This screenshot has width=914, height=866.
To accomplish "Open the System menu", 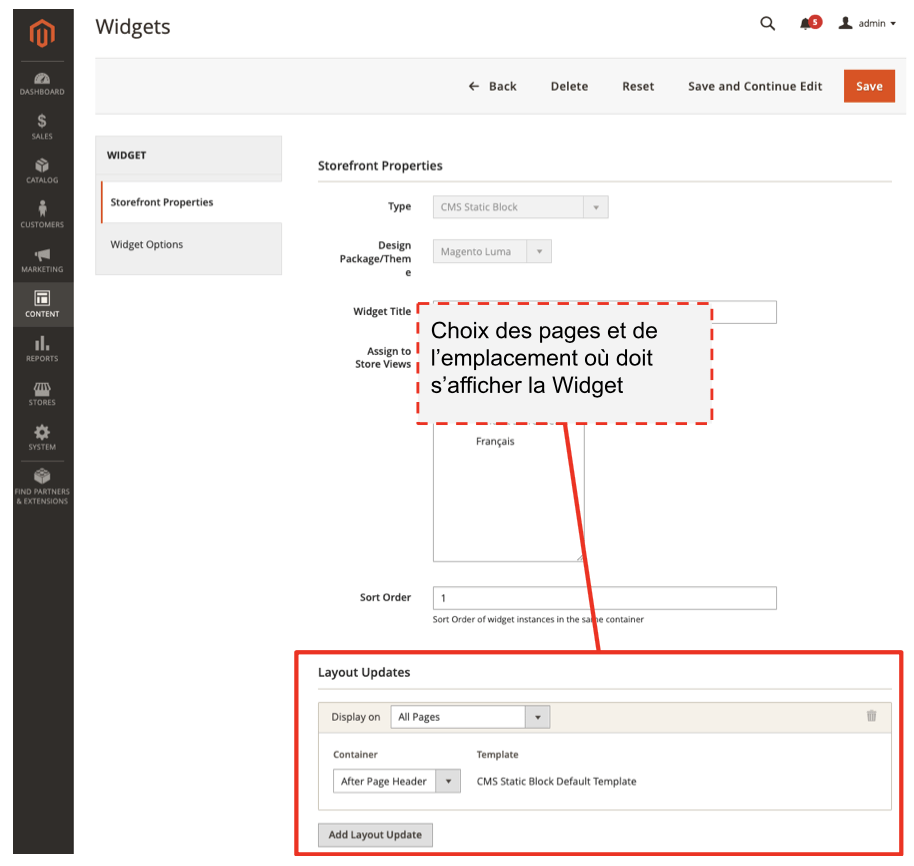I will [43, 438].
